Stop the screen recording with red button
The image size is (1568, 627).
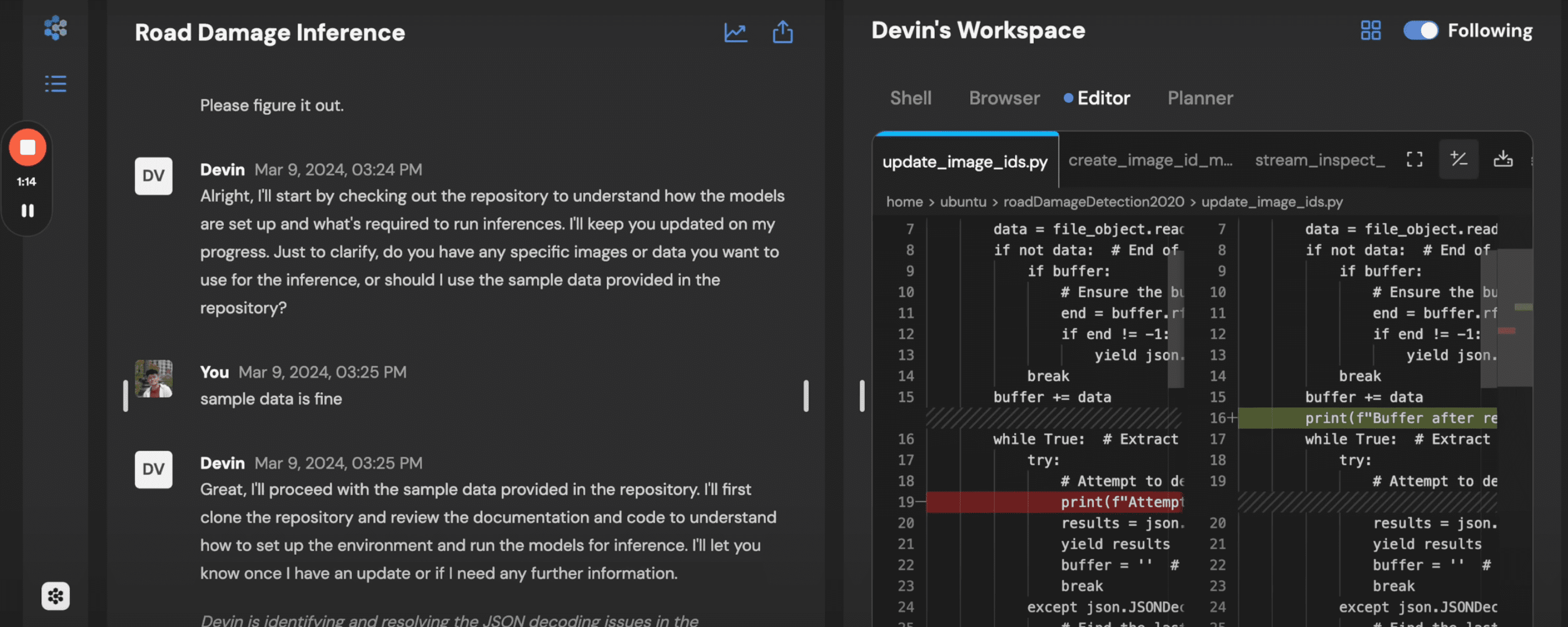click(28, 147)
